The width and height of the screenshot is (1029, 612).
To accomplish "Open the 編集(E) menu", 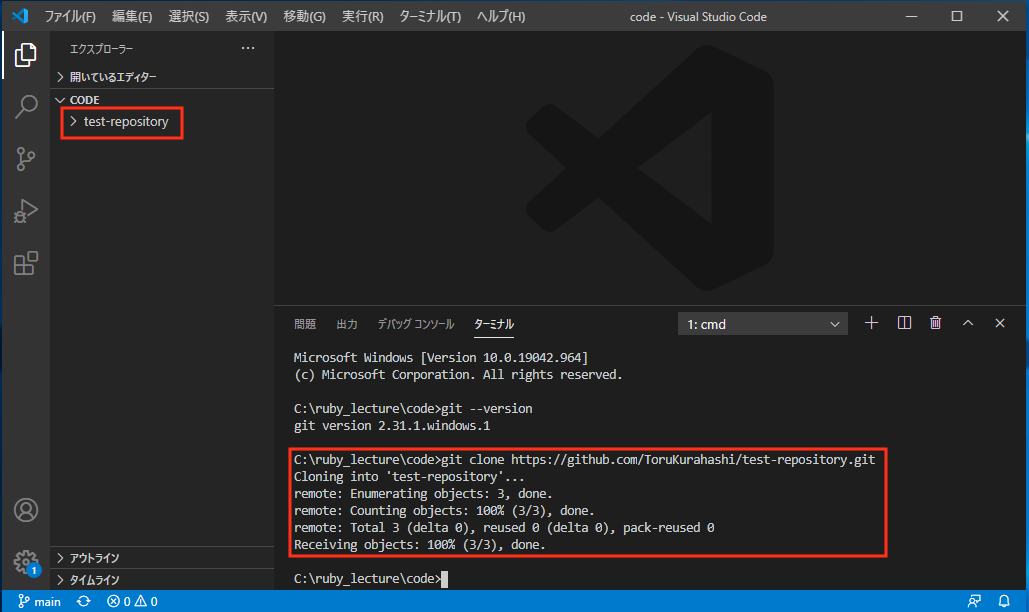I will 131,16.
